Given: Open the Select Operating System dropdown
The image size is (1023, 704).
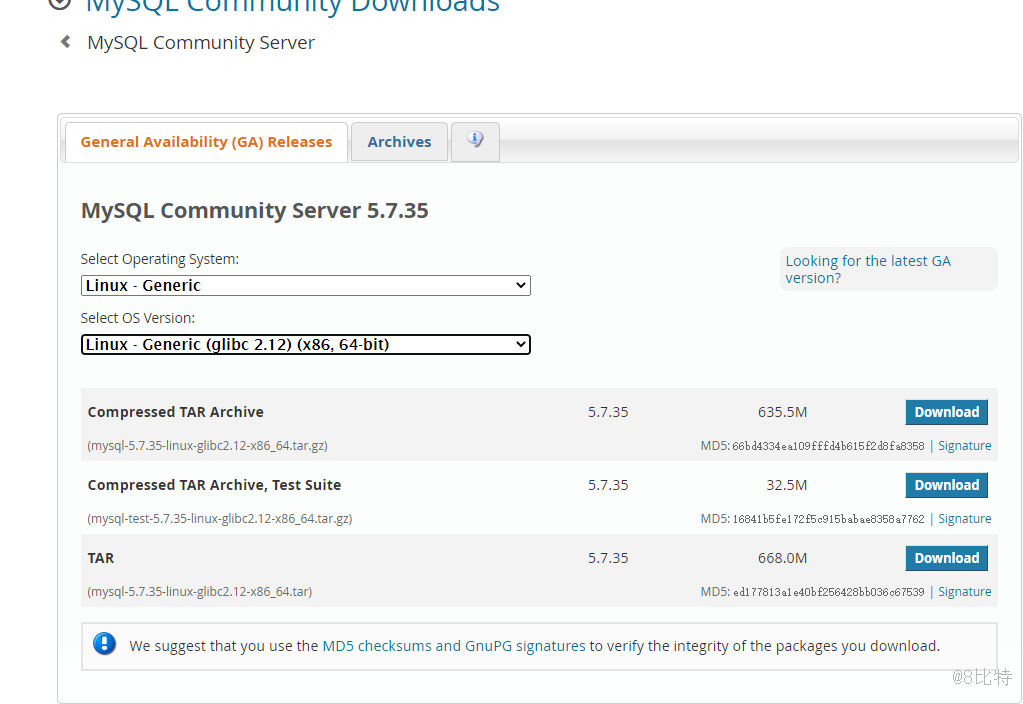Looking at the screenshot, I should tap(305, 285).
